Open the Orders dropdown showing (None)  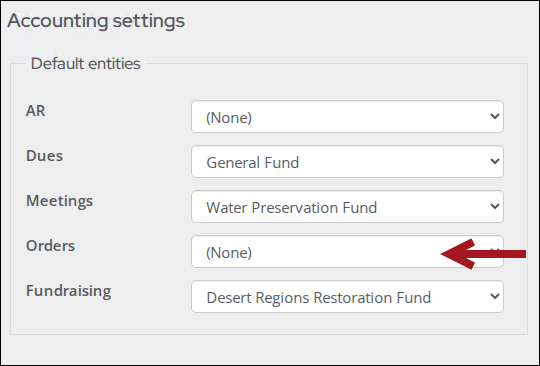(x=347, y=252)
